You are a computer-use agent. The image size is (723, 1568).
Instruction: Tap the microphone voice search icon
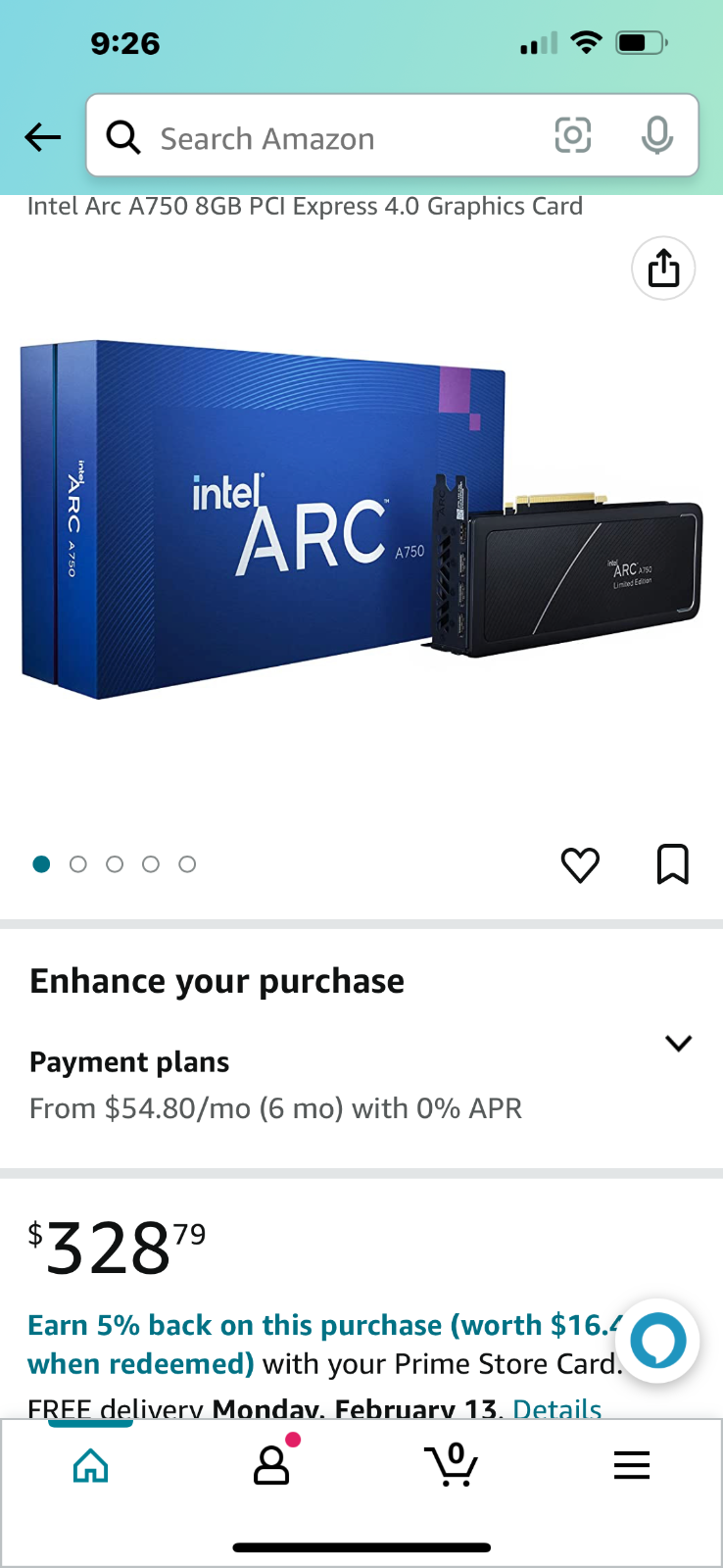pyautogui.click(x=657, y=135)
